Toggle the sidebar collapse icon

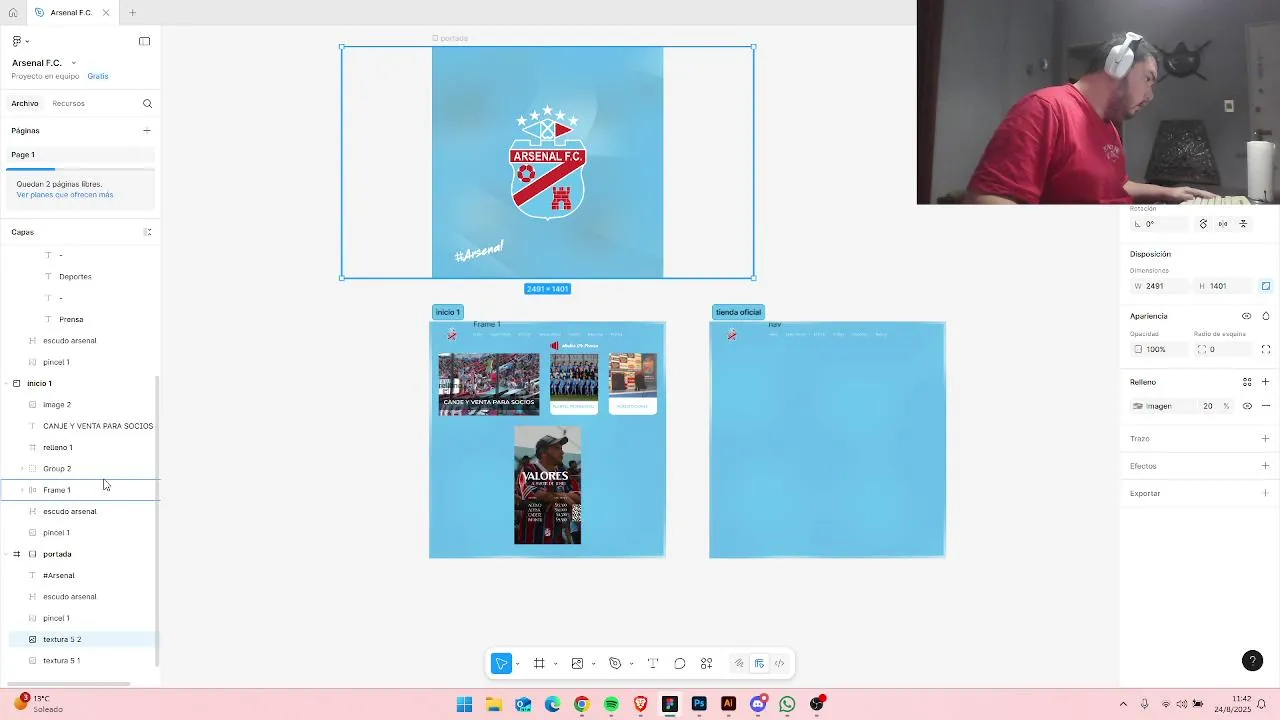[144, 41]
